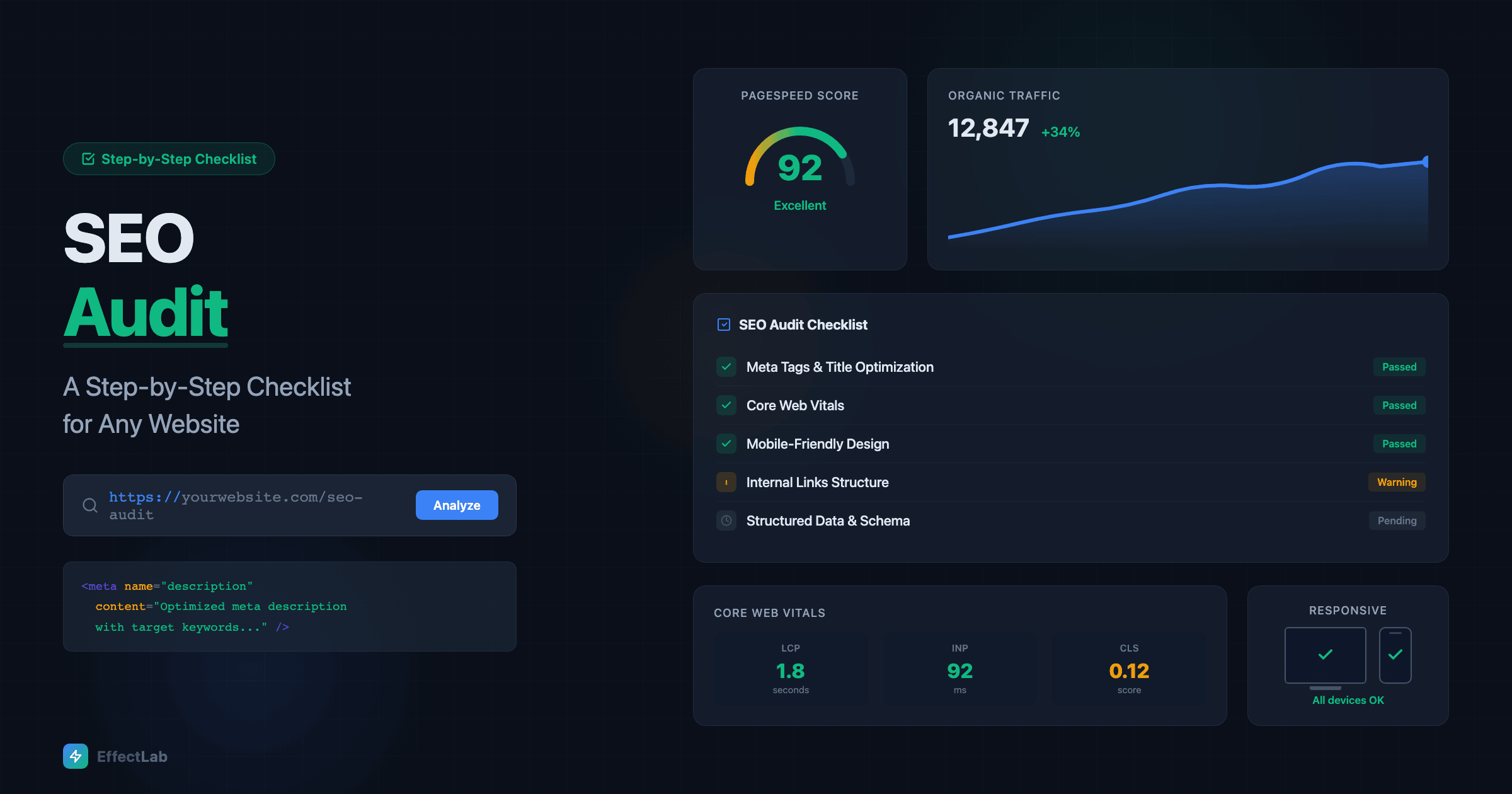Image resolution: width=1512 pixels, height=794 pixels.
Task: Toggle the Meta Tags & Title Optimization checkbox
Action: coord(726,367)
